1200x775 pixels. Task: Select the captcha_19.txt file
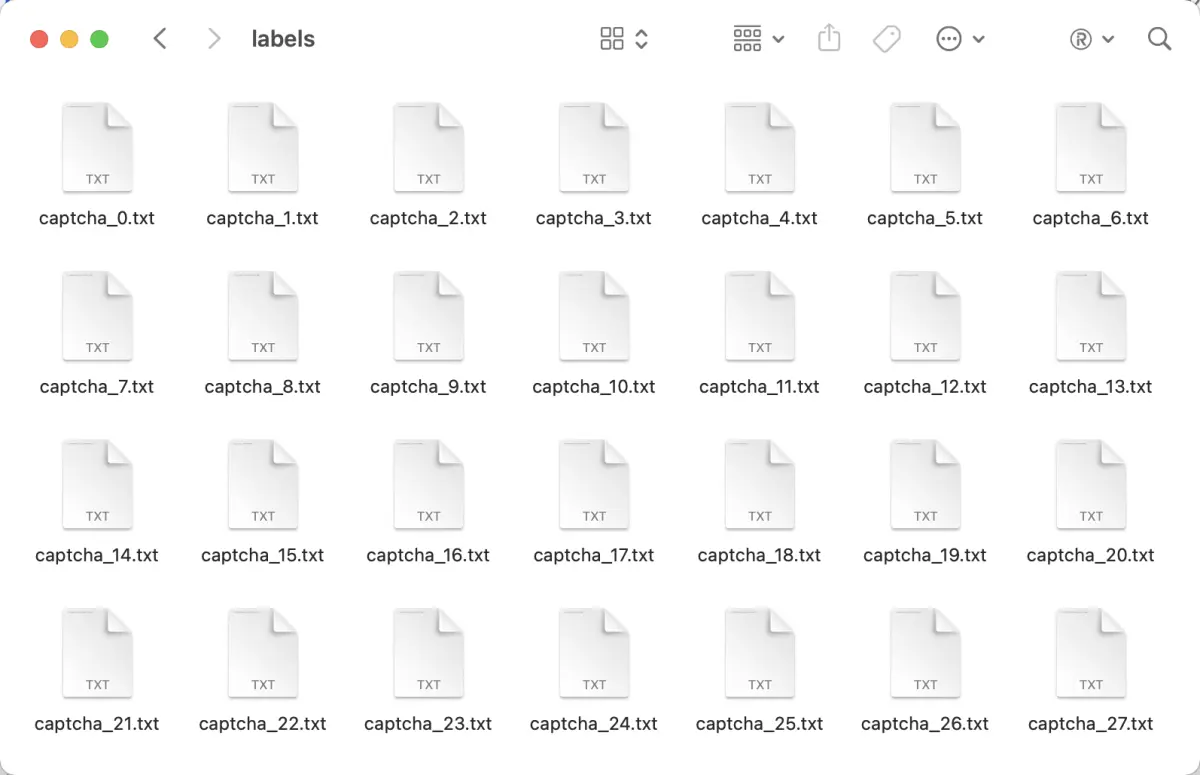[925, 484]
